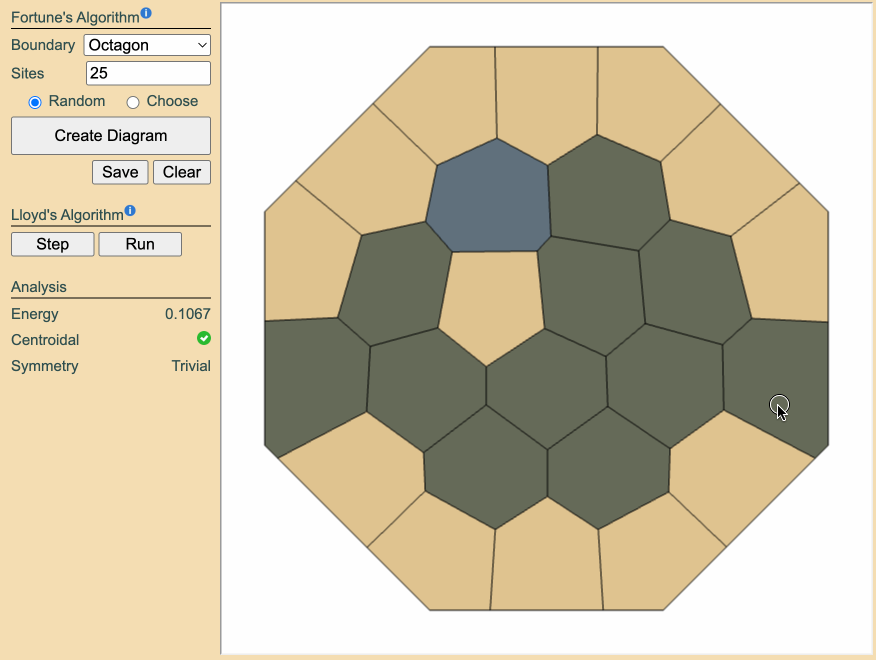
Task: Run one Step of Lloyd's Algorithm
Action: click(x=53, y=244)
